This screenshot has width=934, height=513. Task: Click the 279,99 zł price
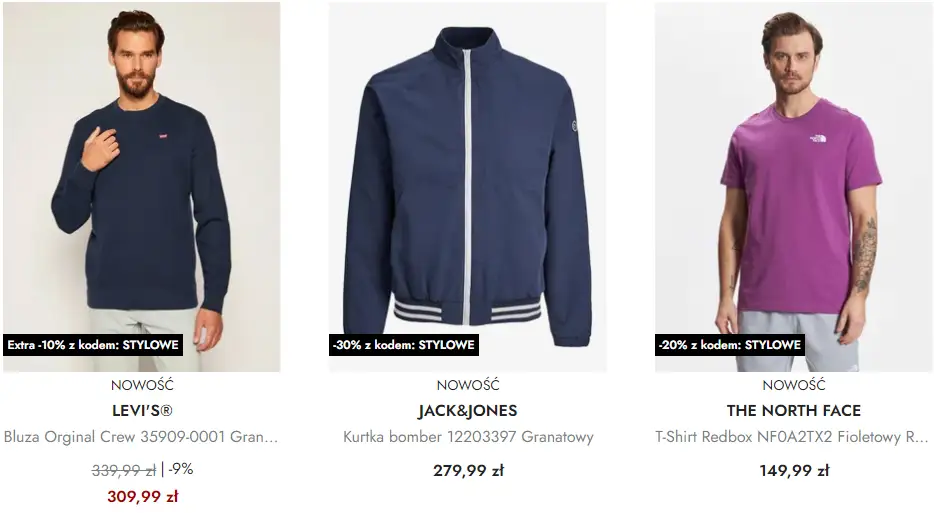point(468,471)
